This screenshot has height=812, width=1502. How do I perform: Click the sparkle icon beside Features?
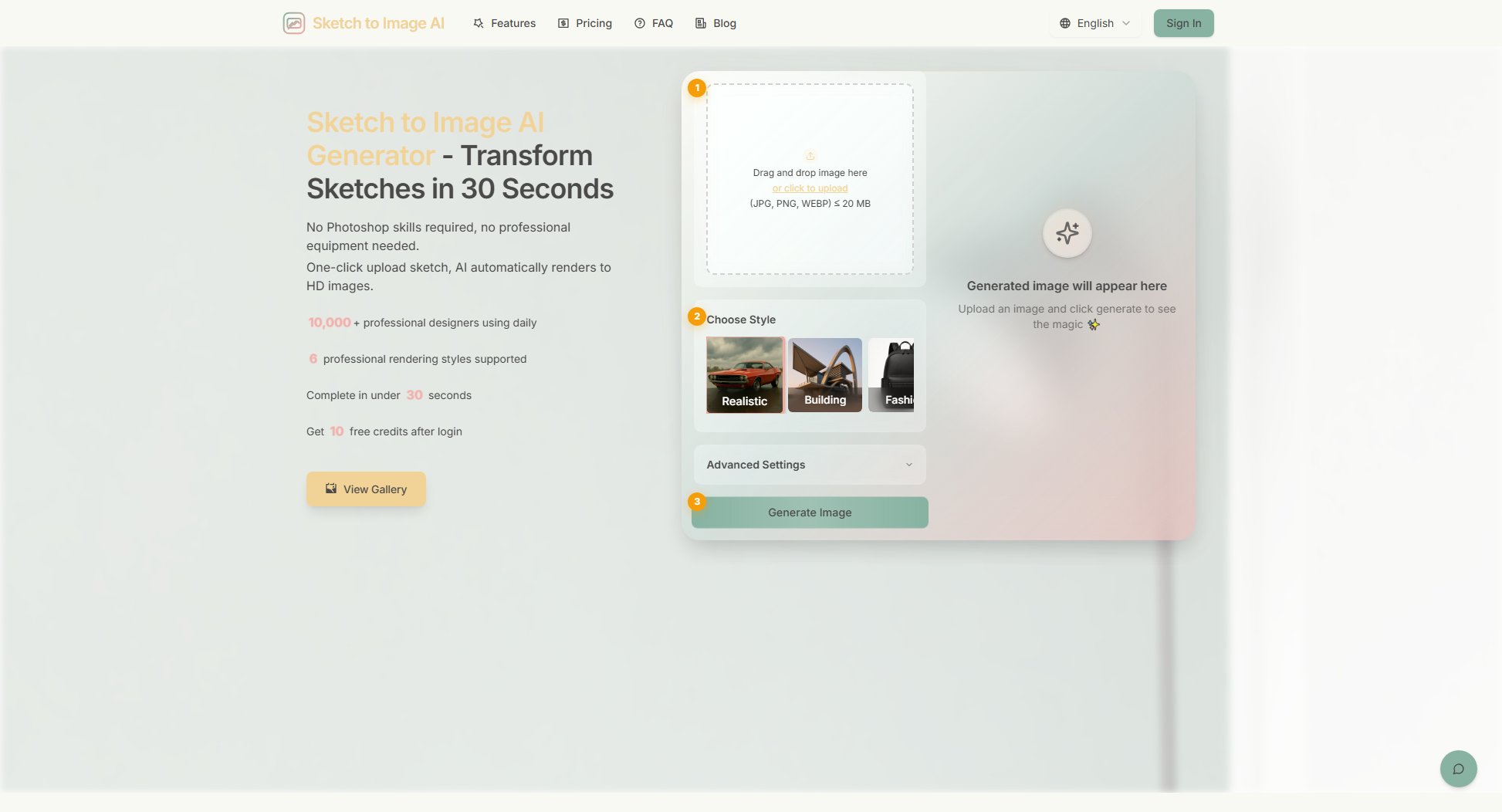[x=478, y=23]
